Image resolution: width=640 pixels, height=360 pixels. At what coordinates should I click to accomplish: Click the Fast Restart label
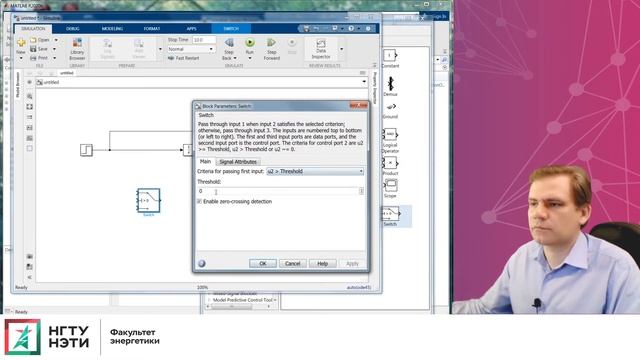click(187, 58)
